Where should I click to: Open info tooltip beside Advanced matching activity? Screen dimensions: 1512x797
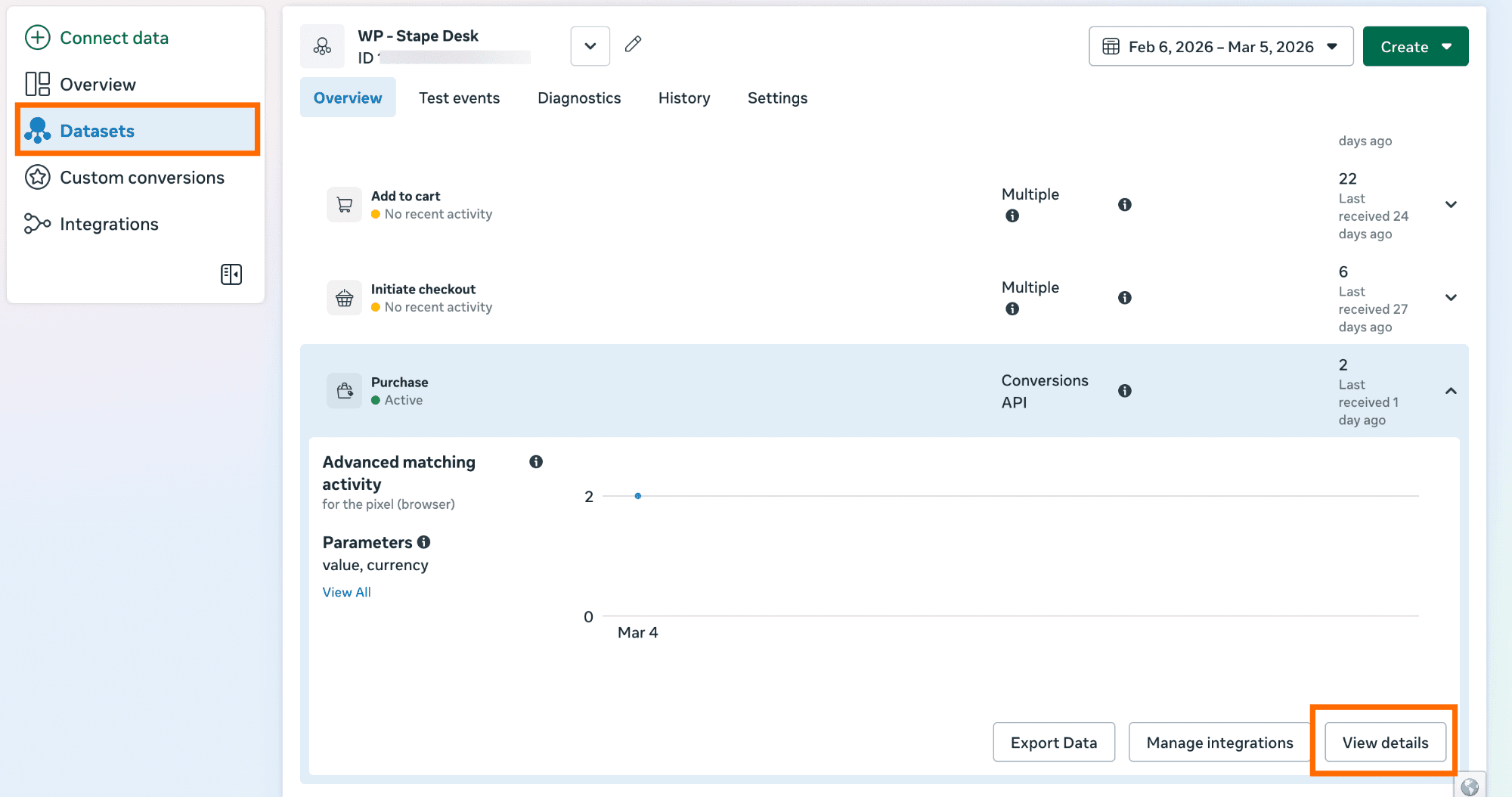tap(536, 462)
